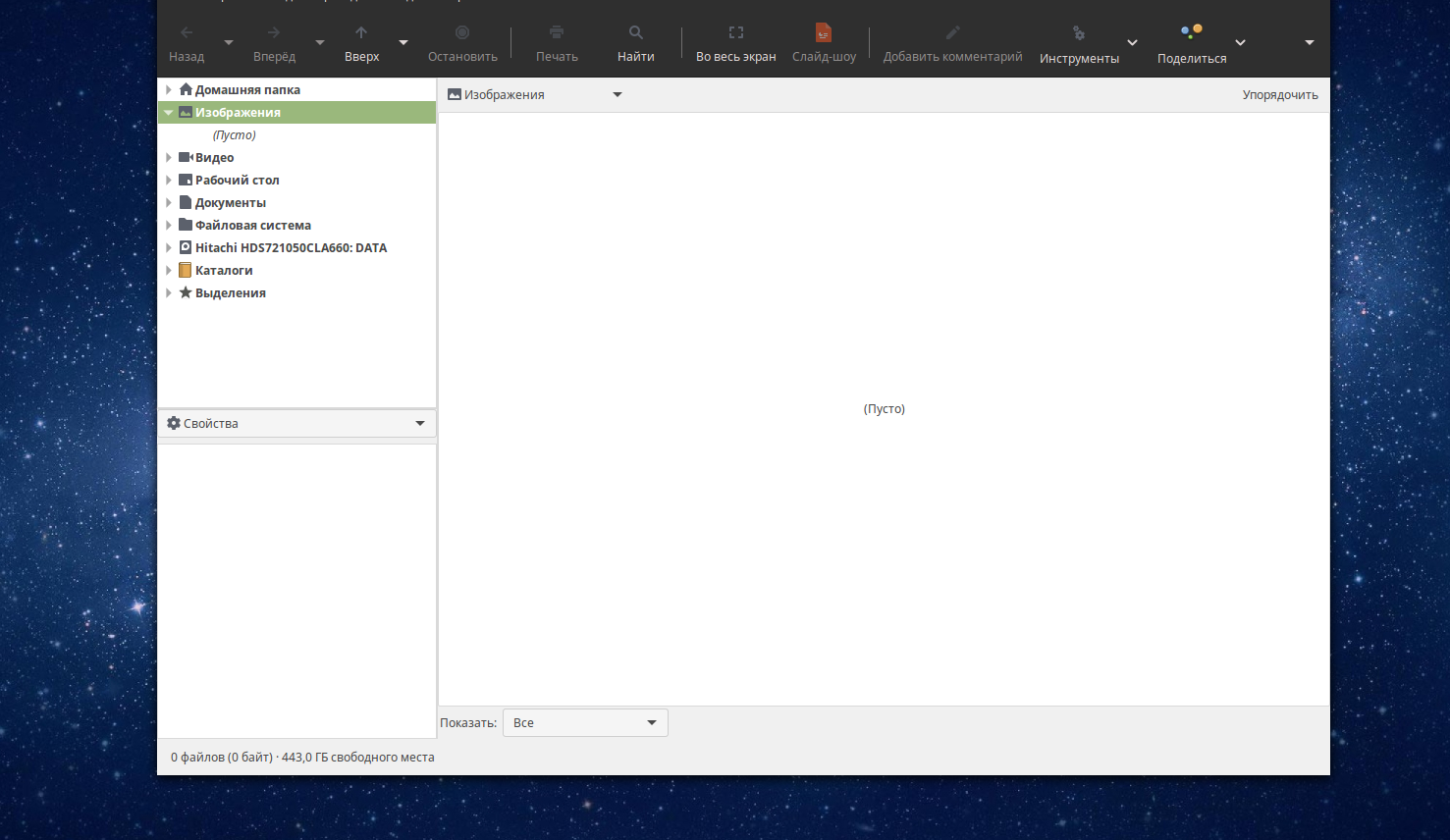Expand the Hitachi DATA drive node
The image size is (1450, 840).
pos(169,247)
